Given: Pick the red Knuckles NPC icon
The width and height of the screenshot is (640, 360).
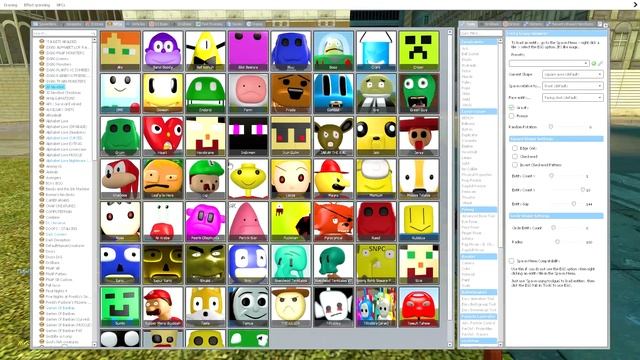Looking at the screenshot, I should 120,179.
